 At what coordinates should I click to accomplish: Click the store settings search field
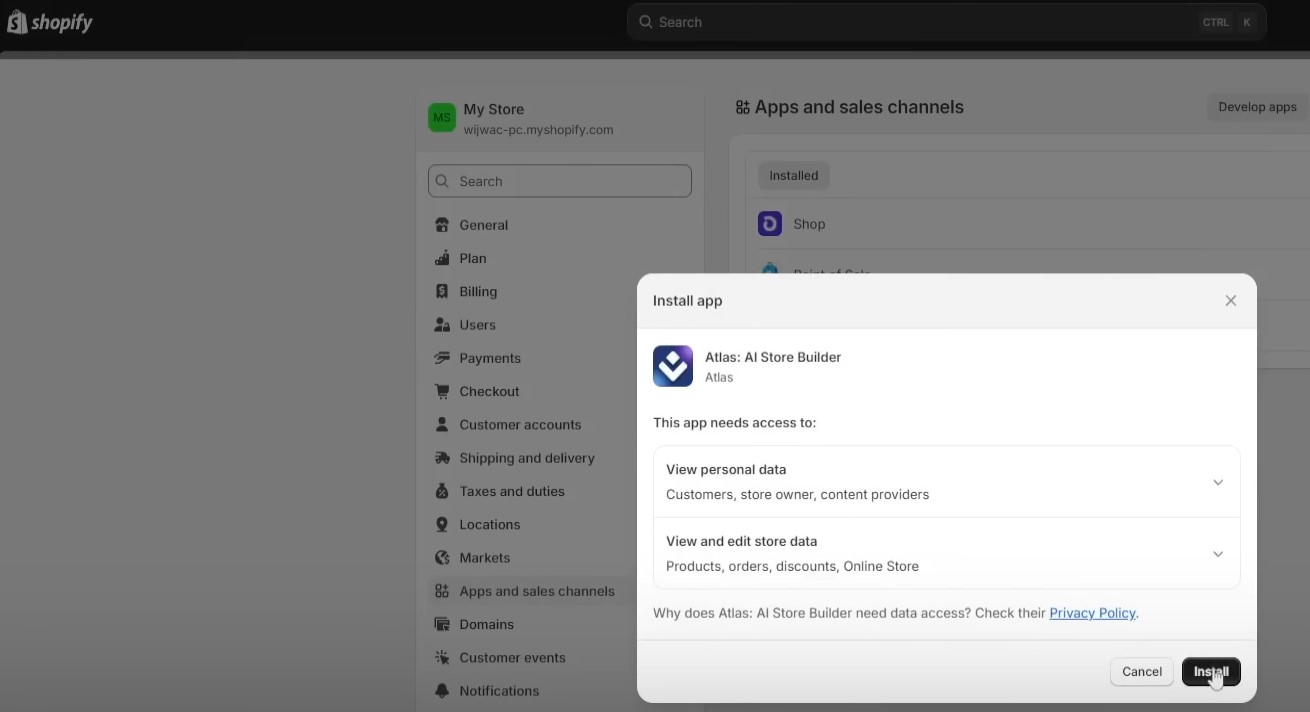click(x=559, y=181)
